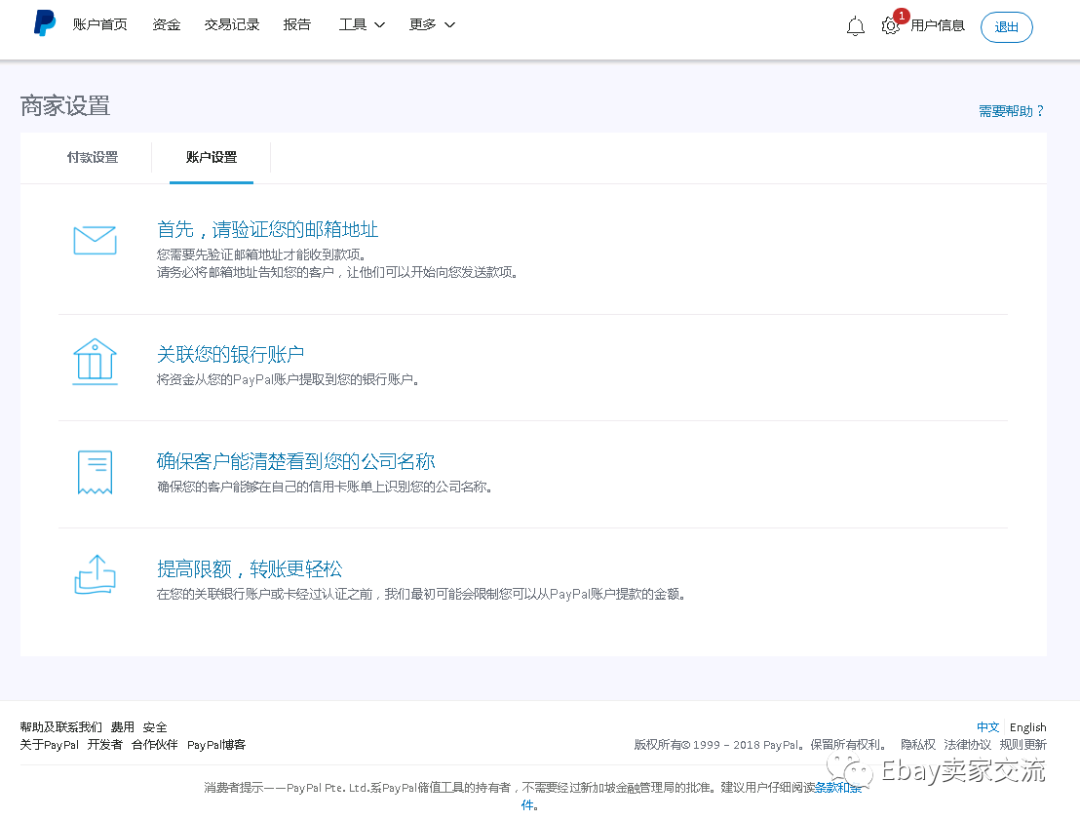Click 安全 footer link
Screen dimensions: 1080x820
(x=155, y=727)
